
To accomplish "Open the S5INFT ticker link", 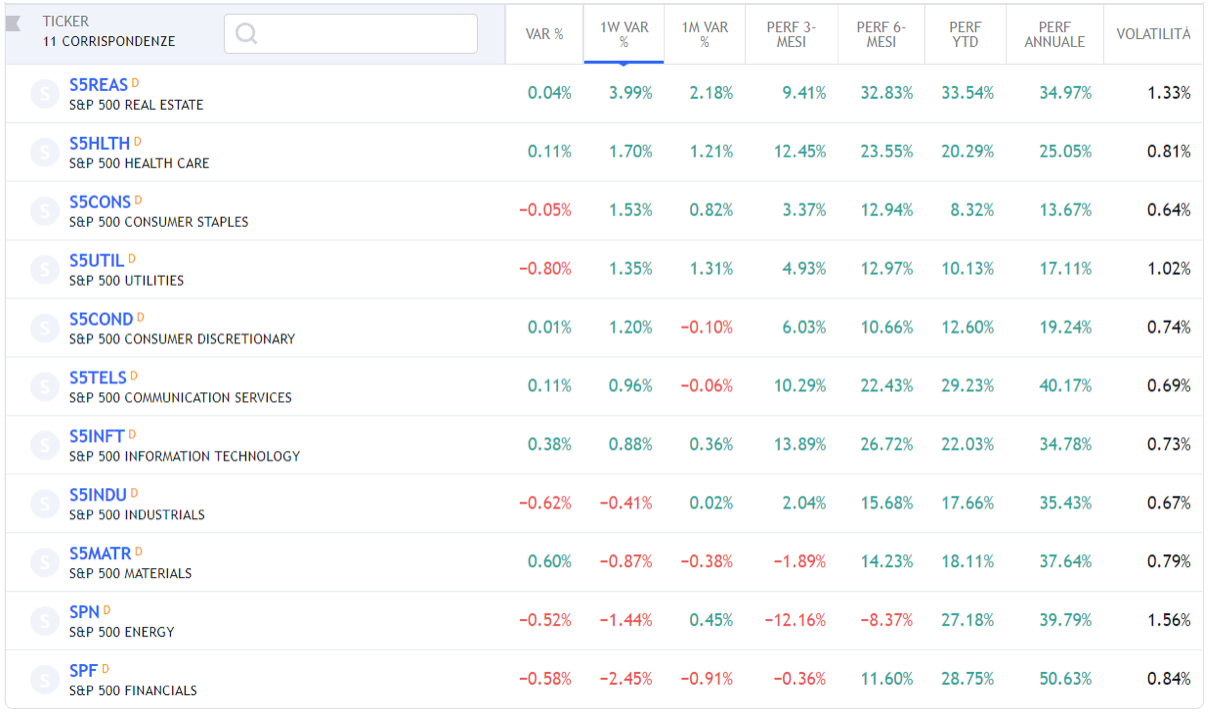I will tap(97, 436).
